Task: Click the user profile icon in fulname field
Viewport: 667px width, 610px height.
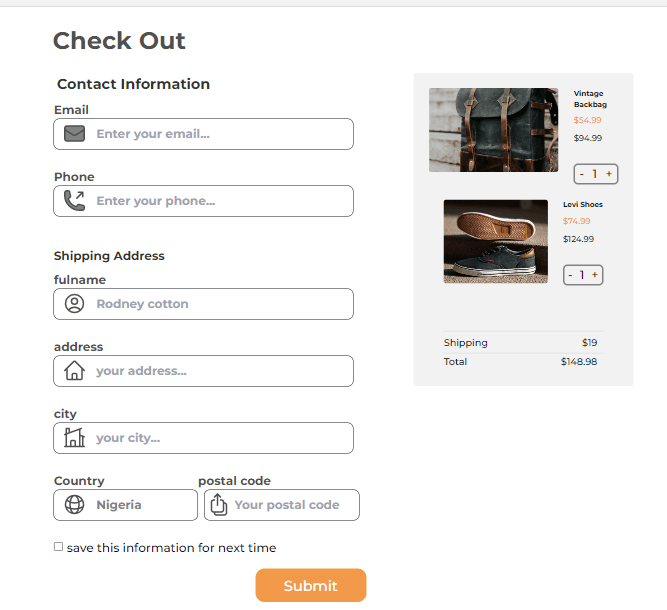Action: tap(74, 304)
